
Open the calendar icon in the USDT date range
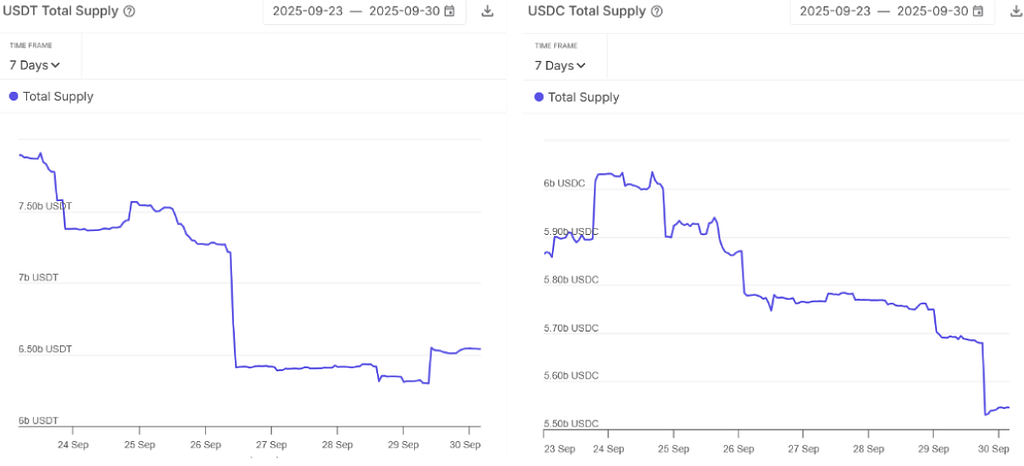(x=449, y=11)
